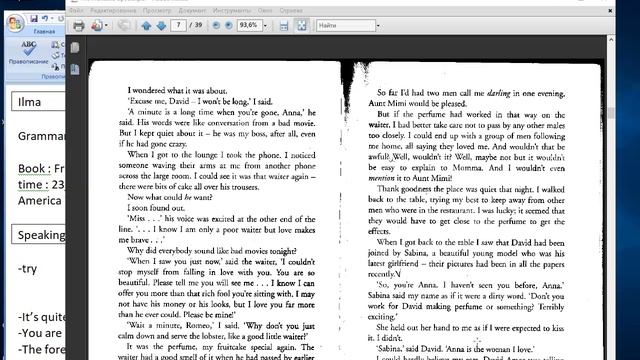Click the Undo icon in Word toolbar
The width and height of the screenshot is (640, 360).
44,18
